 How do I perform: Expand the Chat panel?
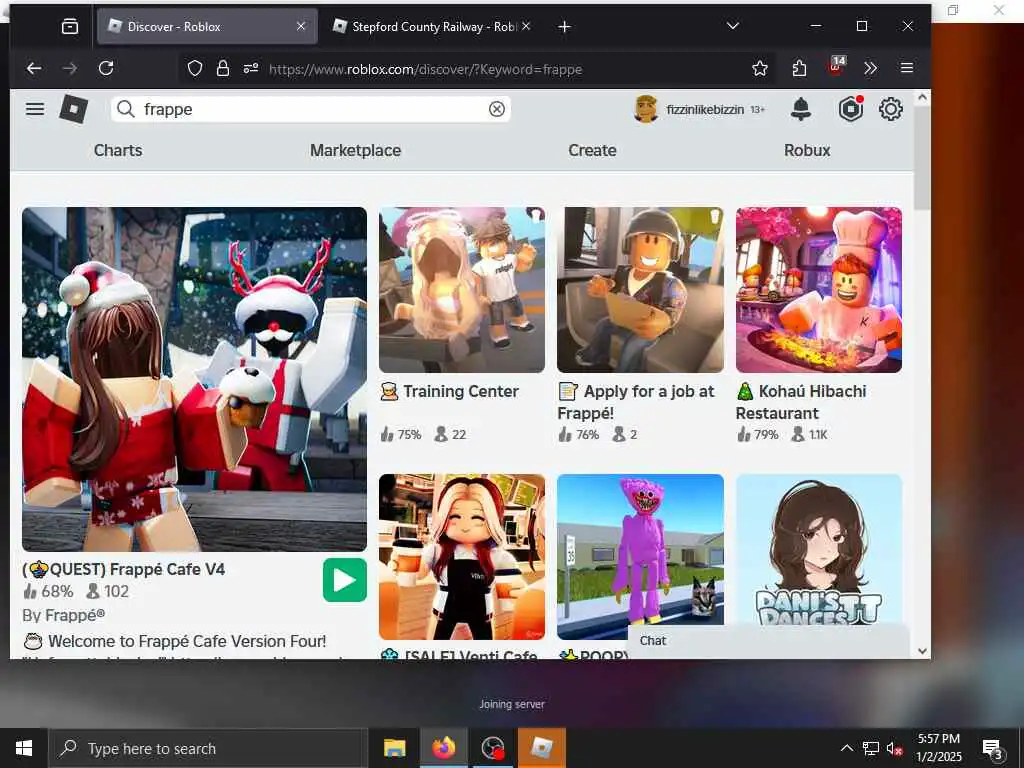point(768,641)
